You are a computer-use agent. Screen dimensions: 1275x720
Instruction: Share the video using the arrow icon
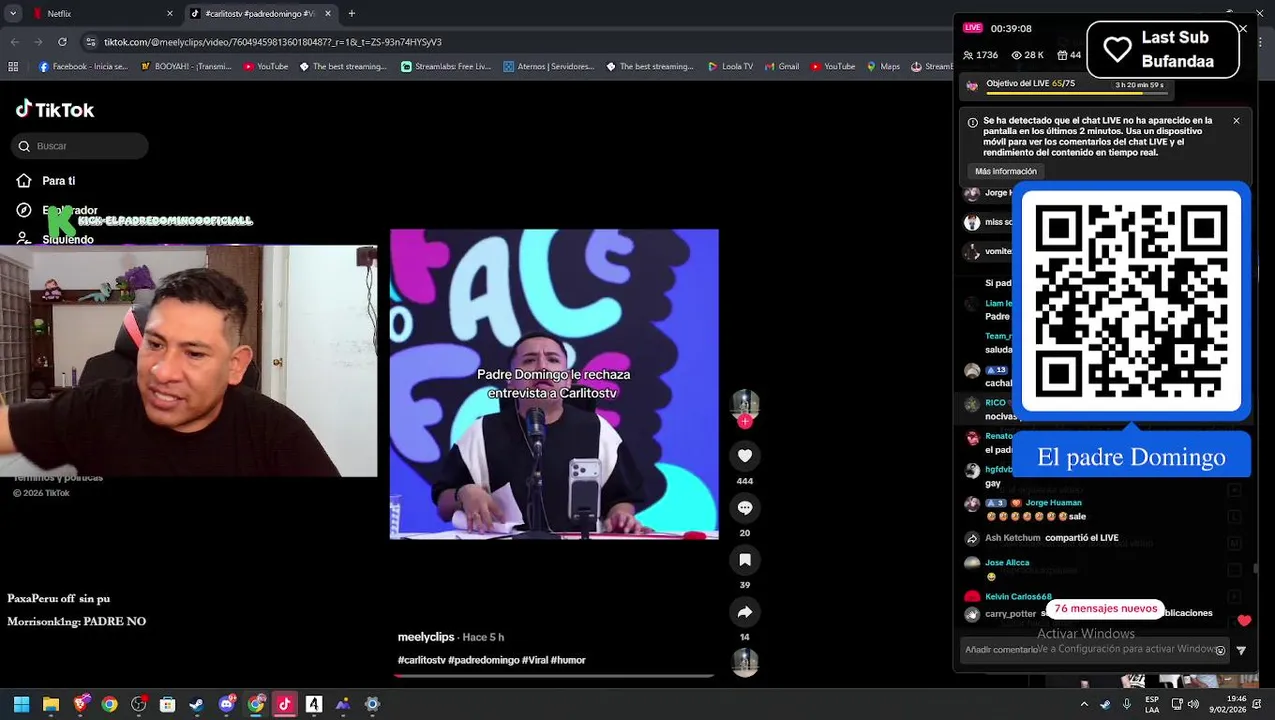[744, 612]
